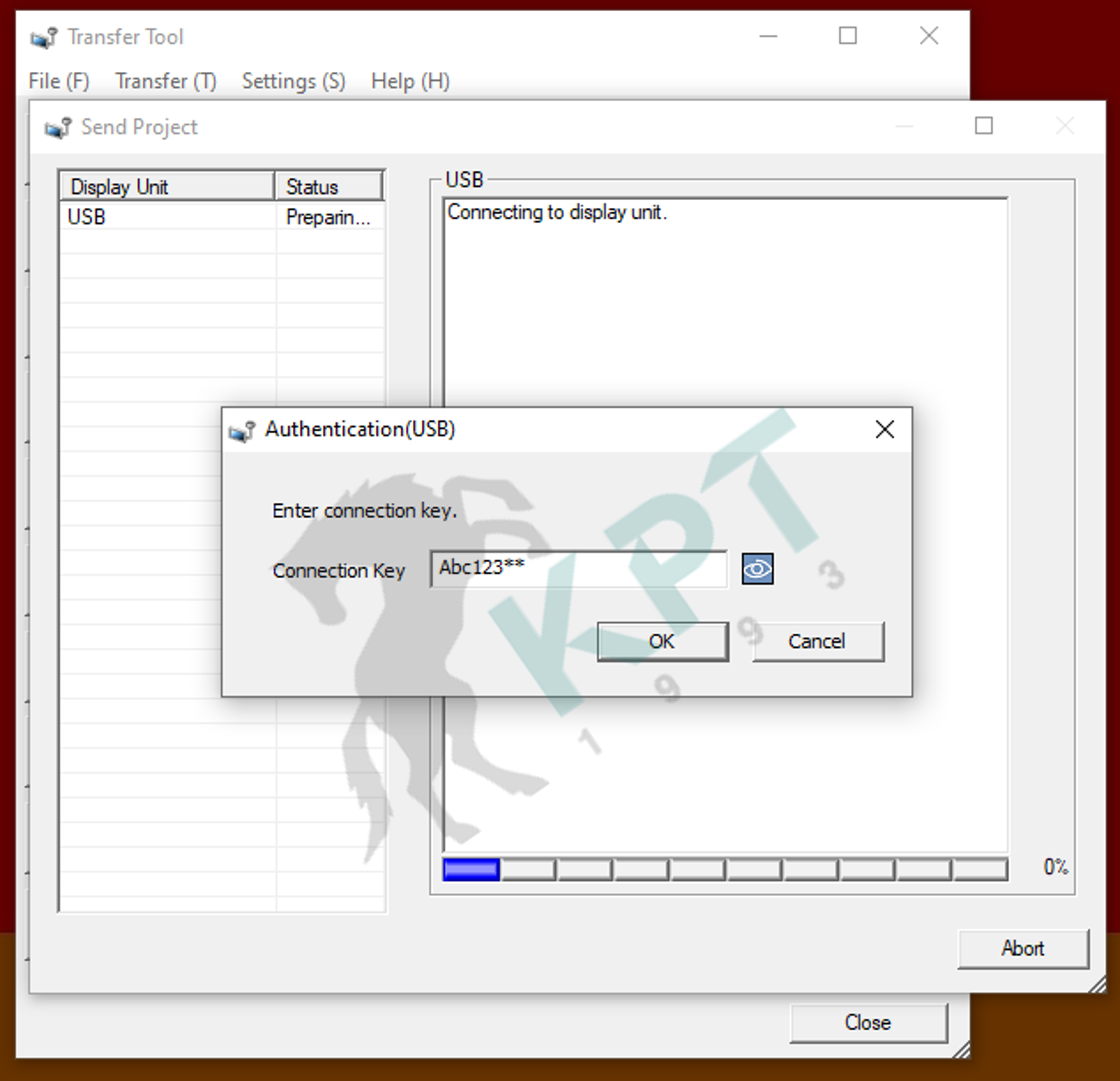This screenshot has height=1081, width=1120.
Task: Select the USB row in display unit list
Action: pyautogui.click(x=222, y=217)
